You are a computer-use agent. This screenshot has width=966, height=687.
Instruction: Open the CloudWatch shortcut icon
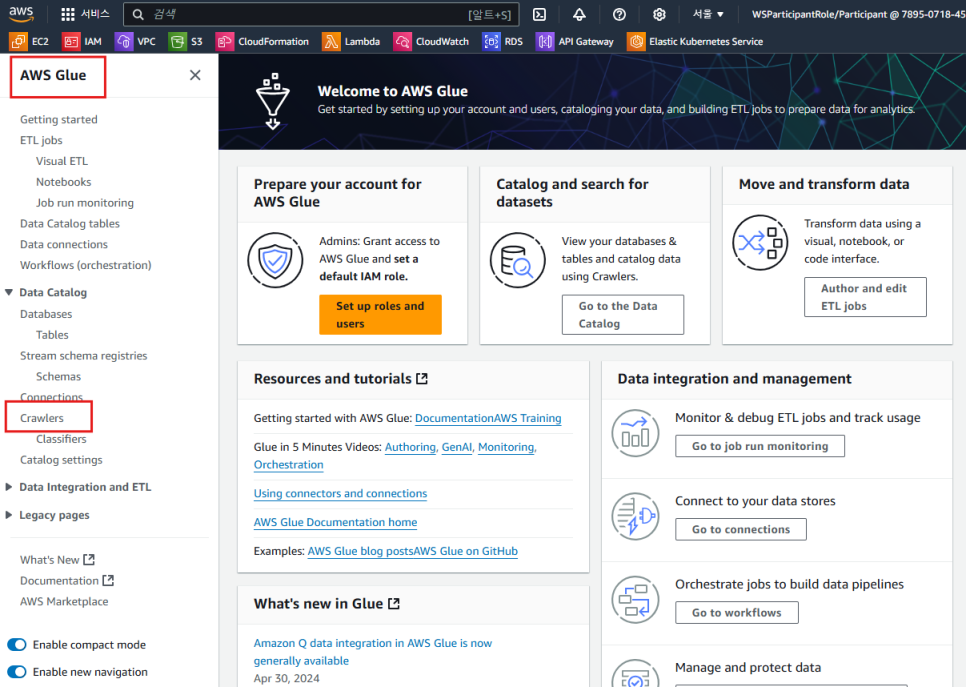(x=402, y=41)
